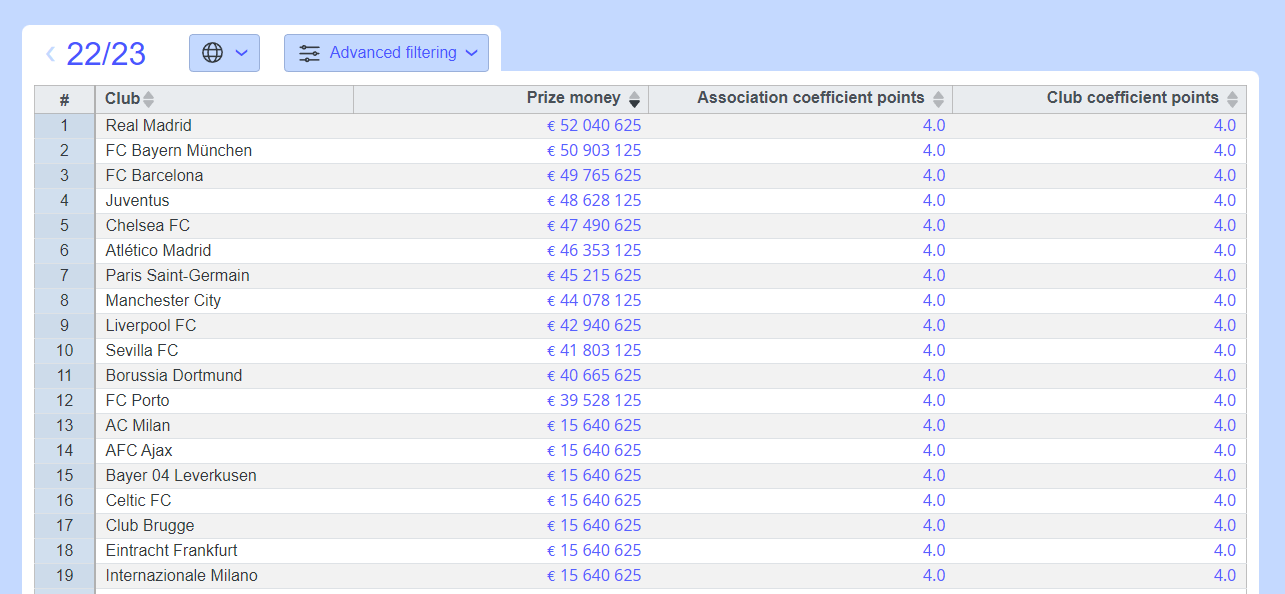Click prize money € 40 665 625
The image size is (1285, 594).
(x=594, y=376)
